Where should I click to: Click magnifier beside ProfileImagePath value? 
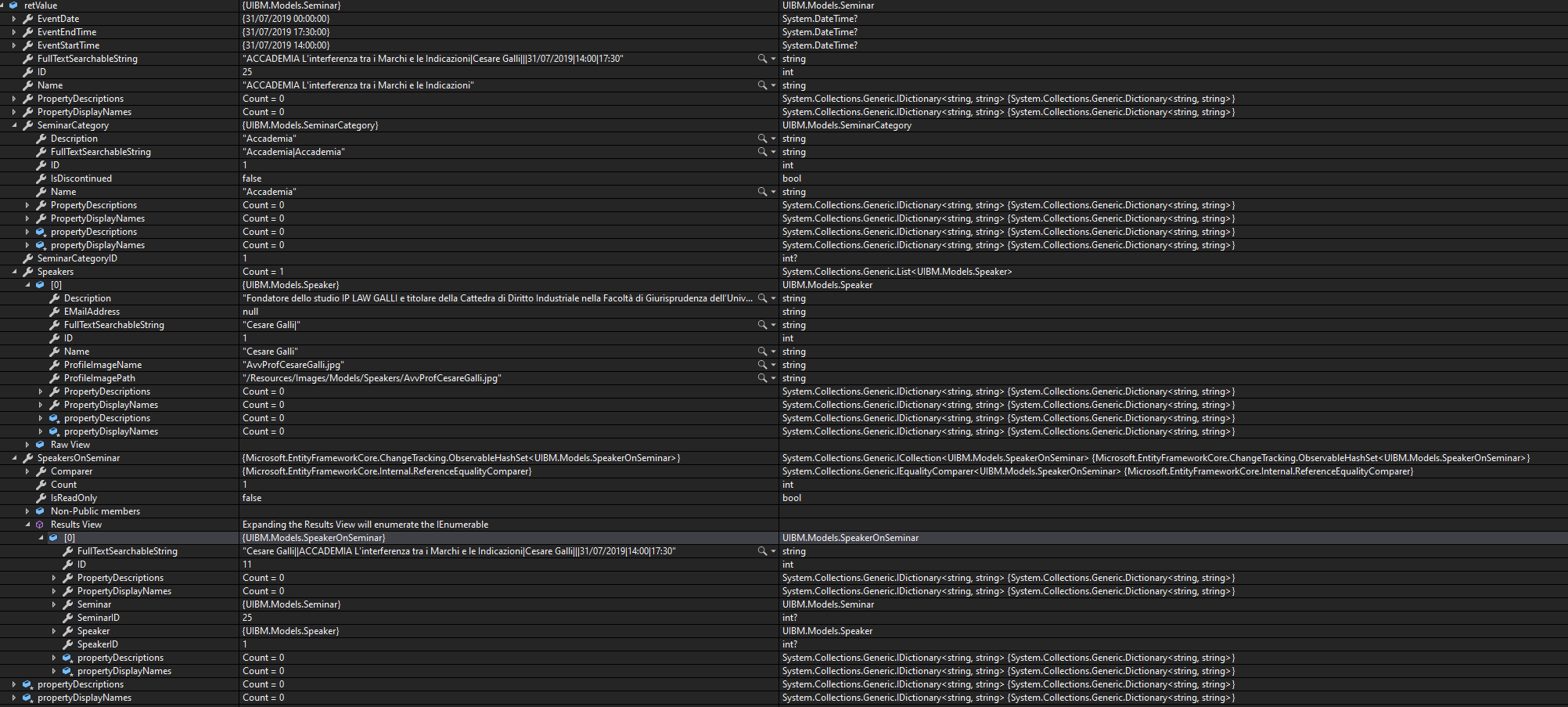coord(764,377)
